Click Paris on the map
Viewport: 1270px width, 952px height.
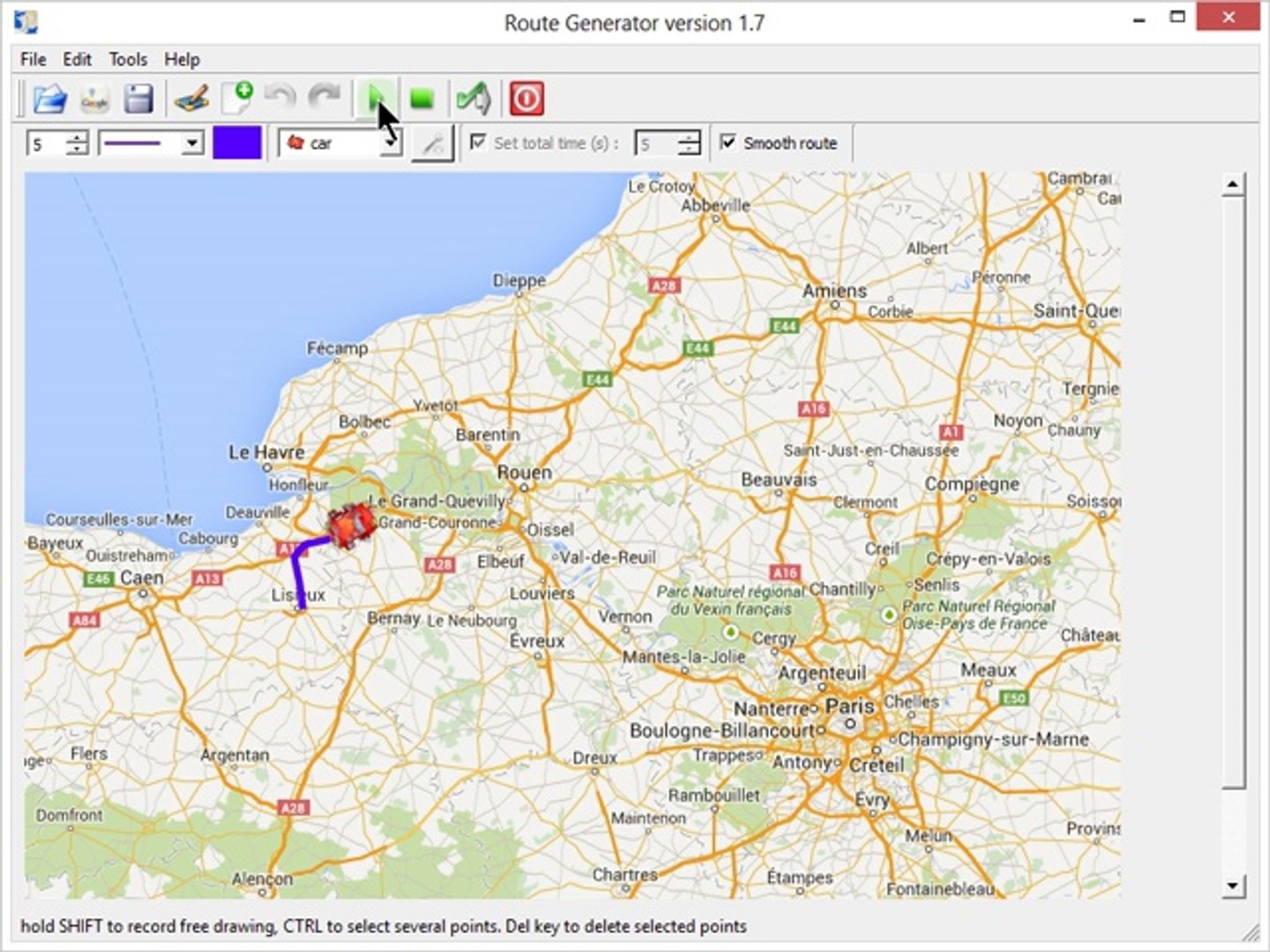[x=849, y=707]
